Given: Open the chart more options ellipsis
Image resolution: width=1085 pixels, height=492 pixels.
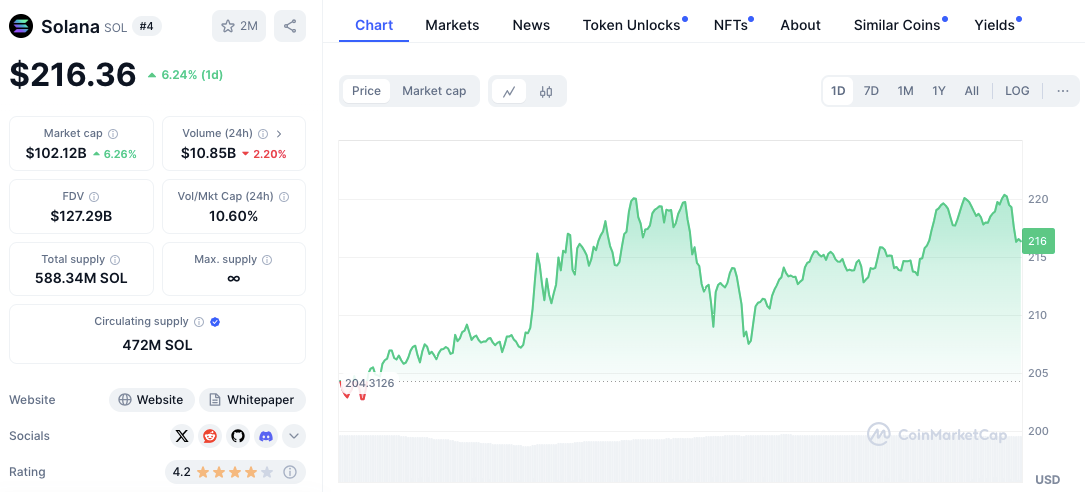Looking at the screenshot, I should click(x=1063, y=91).
